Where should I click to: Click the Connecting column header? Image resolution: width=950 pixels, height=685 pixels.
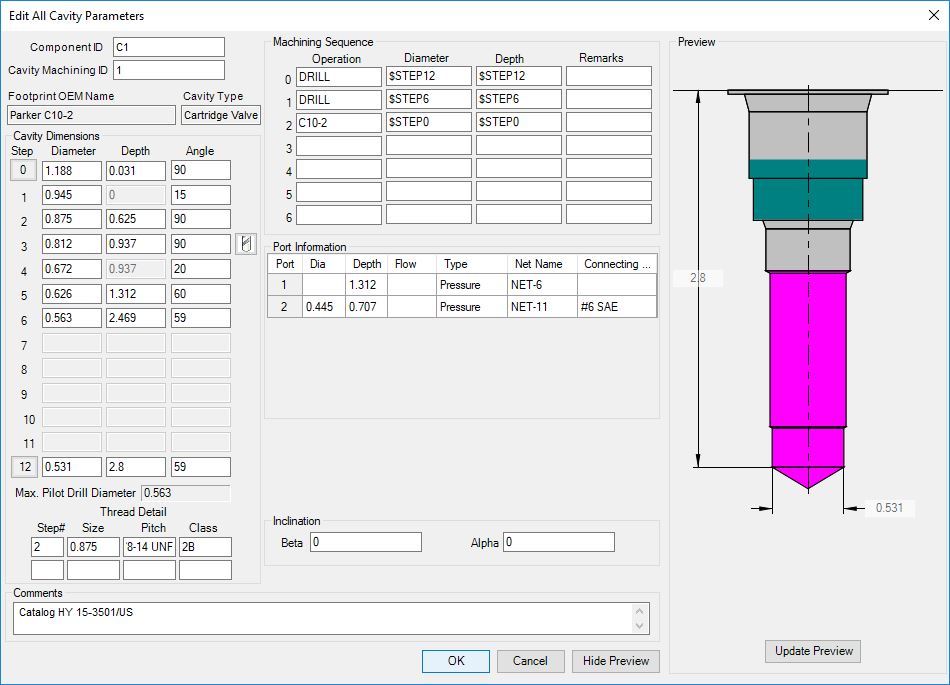coord(616,264)
